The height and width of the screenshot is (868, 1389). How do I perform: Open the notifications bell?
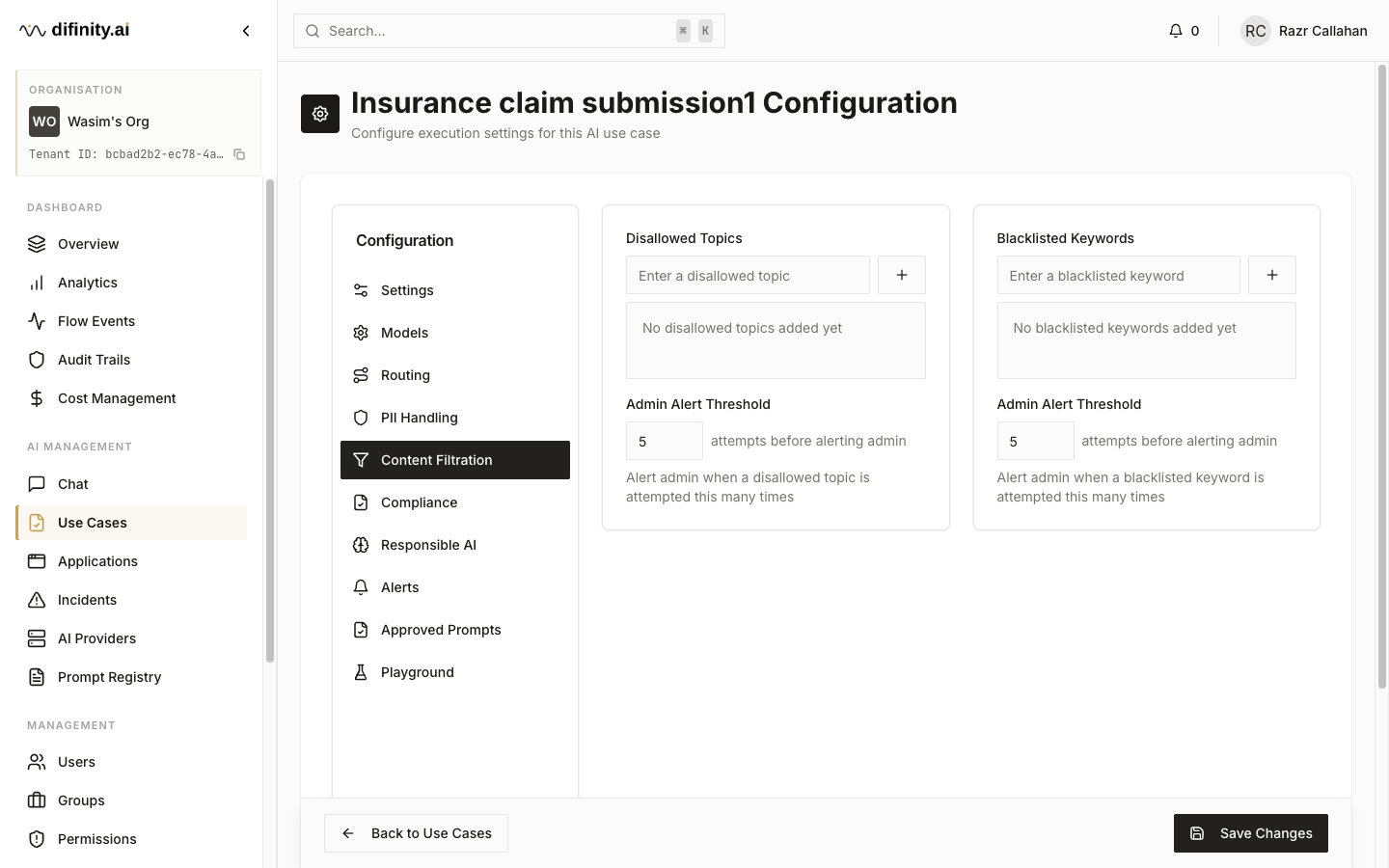click(1175, 31)
